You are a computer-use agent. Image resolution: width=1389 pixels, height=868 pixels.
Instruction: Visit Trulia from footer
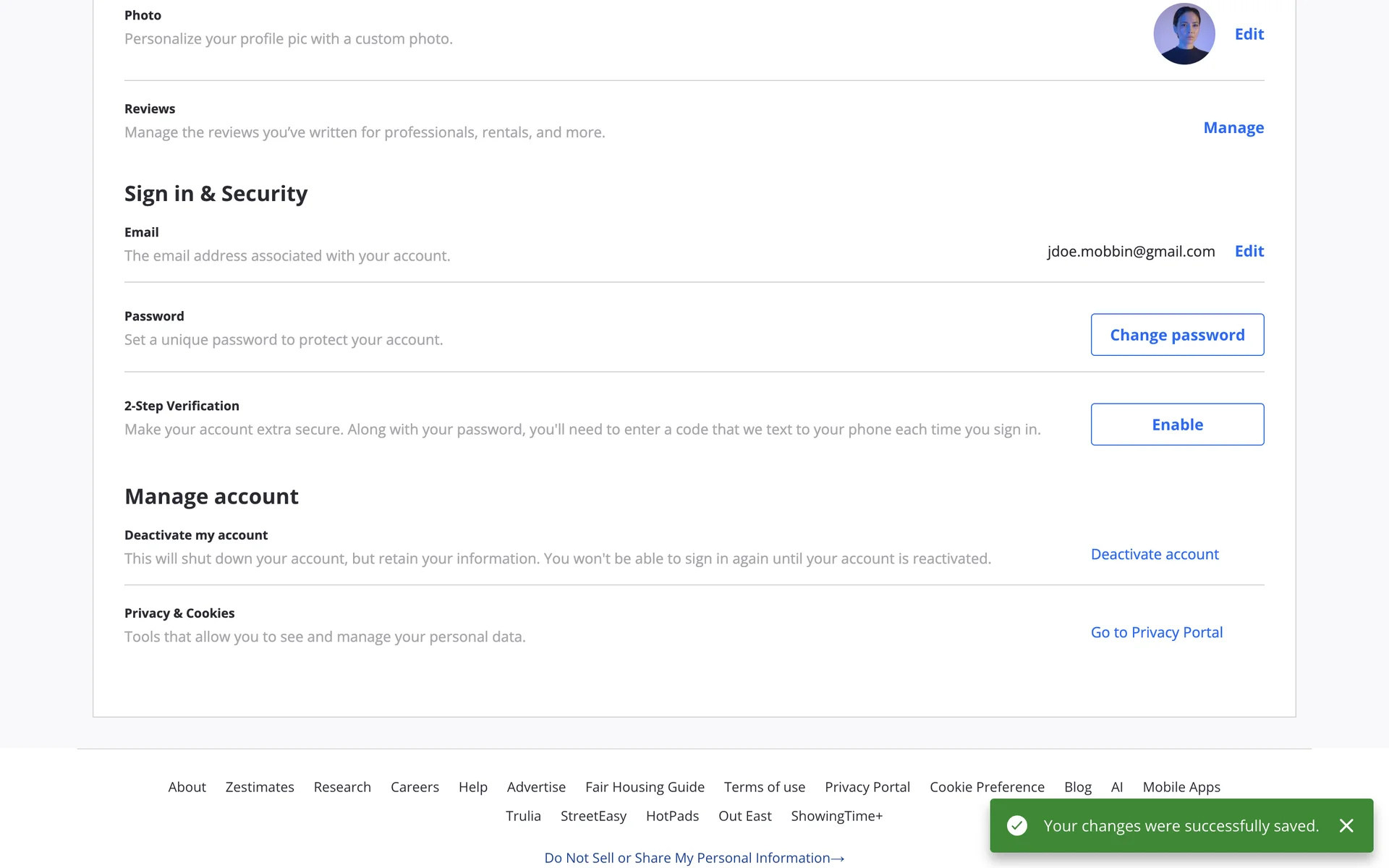523,816
